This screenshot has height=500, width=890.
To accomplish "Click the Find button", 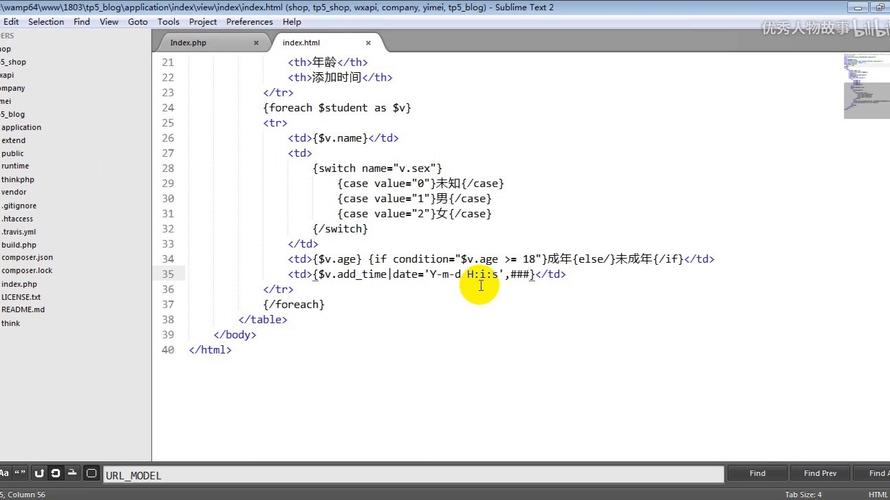I will click(757, 473).
